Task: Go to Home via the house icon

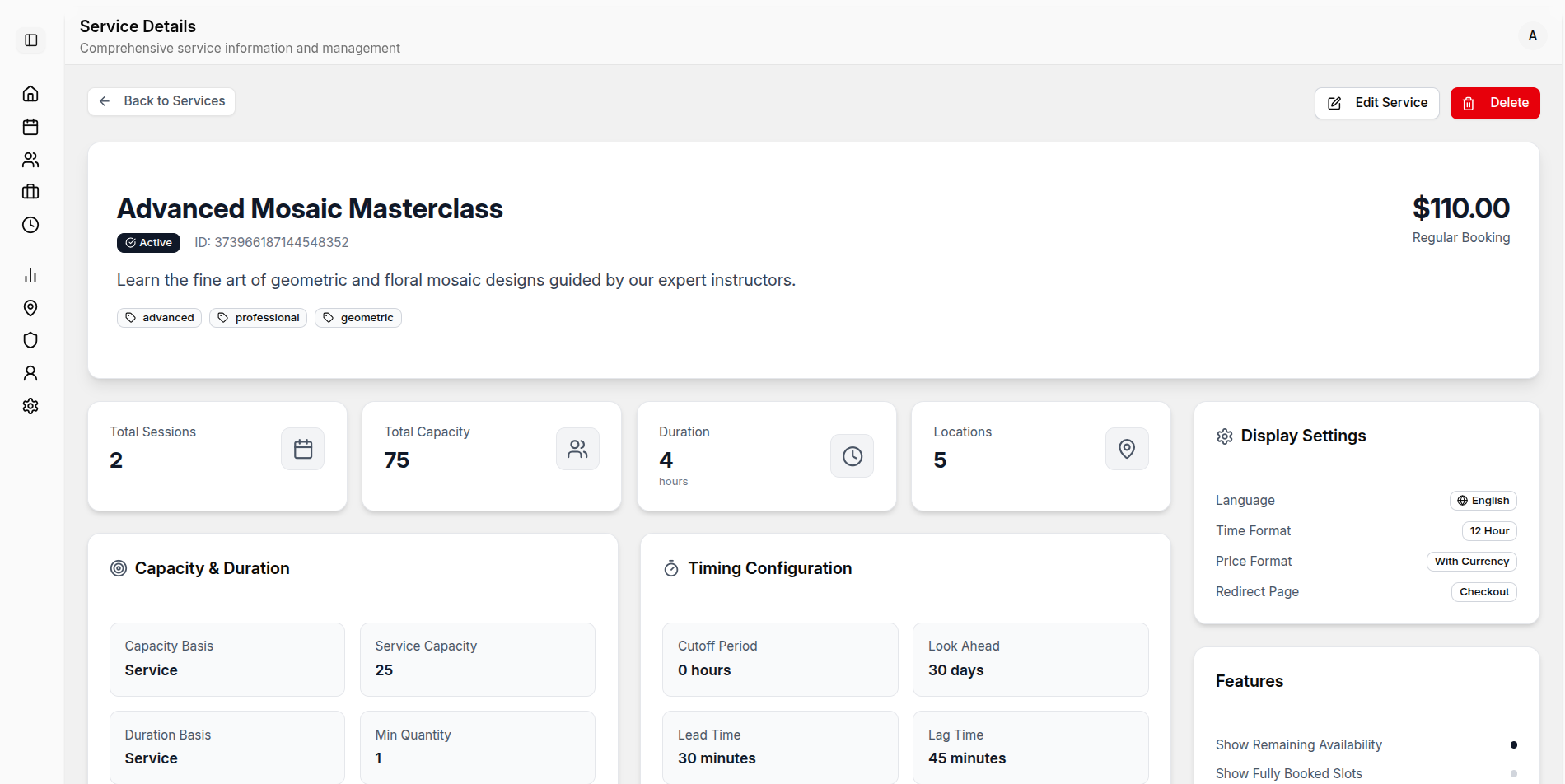Action: [x=30, y=93]
